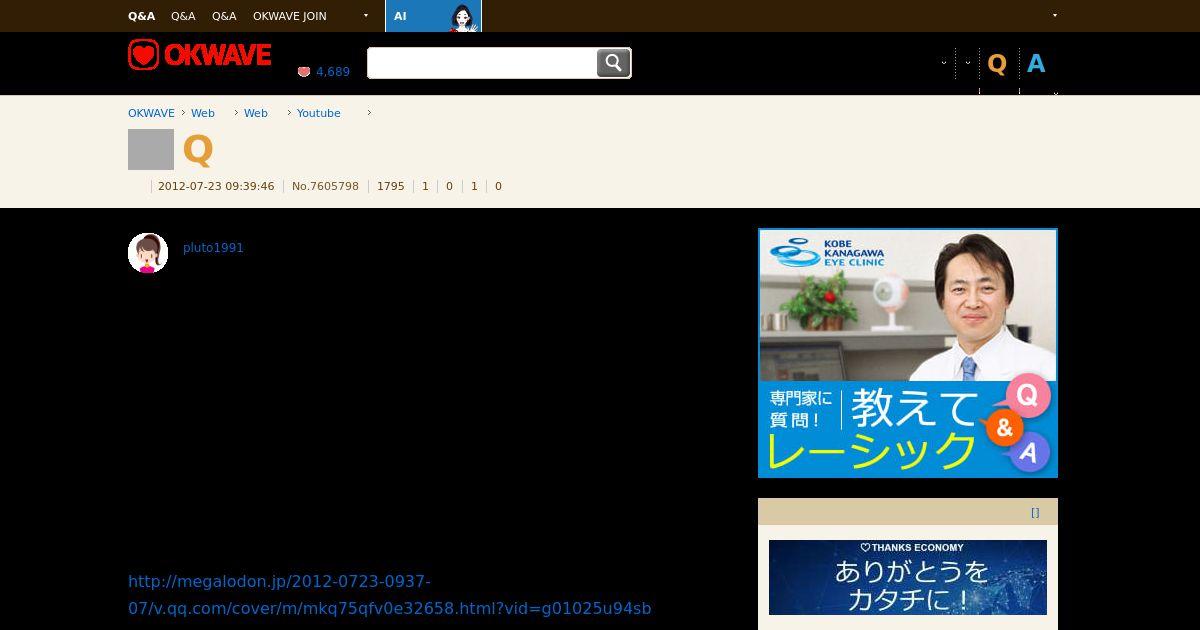Click the [] link in sidebar header

coord(1035,512)
